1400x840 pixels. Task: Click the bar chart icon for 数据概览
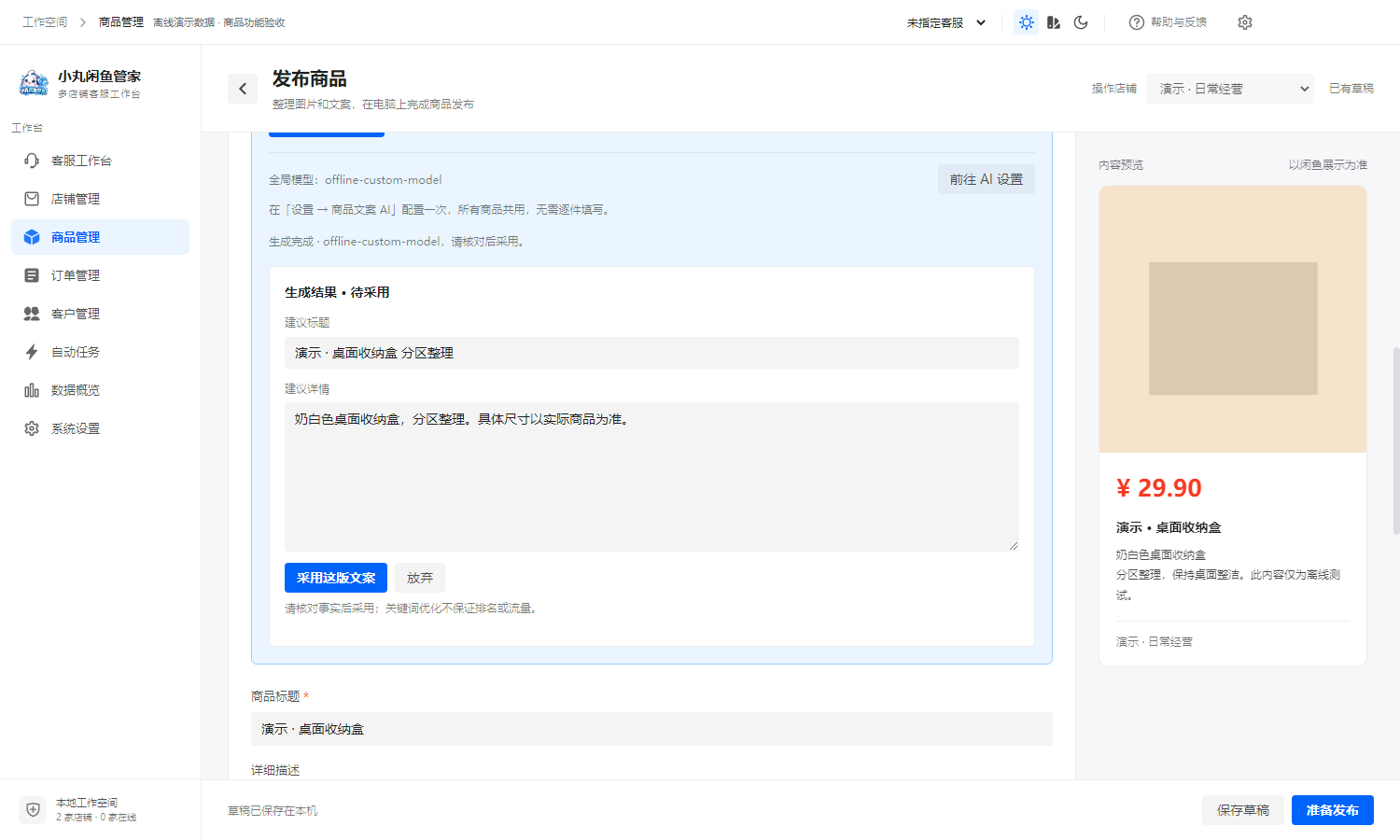coord(32,390)
